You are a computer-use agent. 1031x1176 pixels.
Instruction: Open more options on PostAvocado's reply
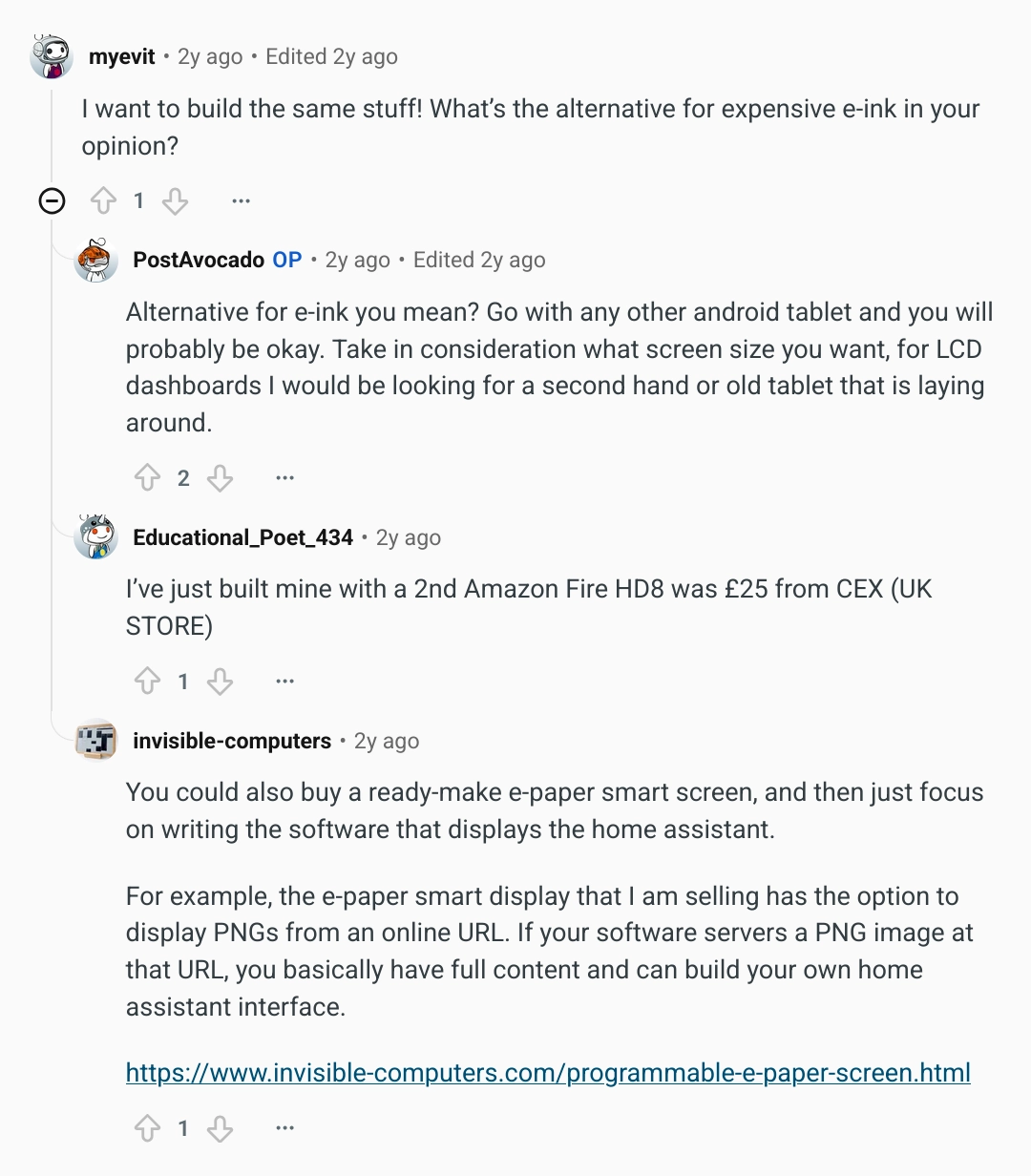(284, 478)
